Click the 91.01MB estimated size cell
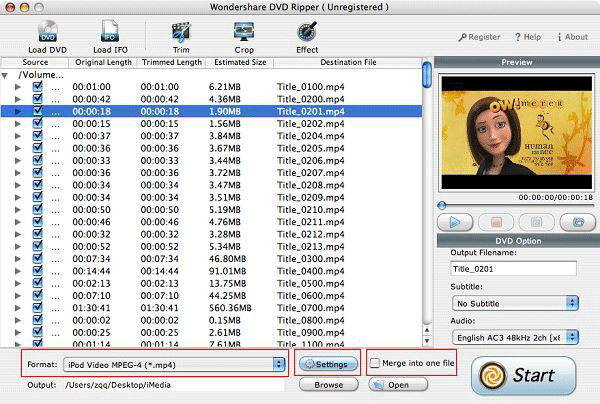This screenshot has width=600, height=404. tap(227, 271)
